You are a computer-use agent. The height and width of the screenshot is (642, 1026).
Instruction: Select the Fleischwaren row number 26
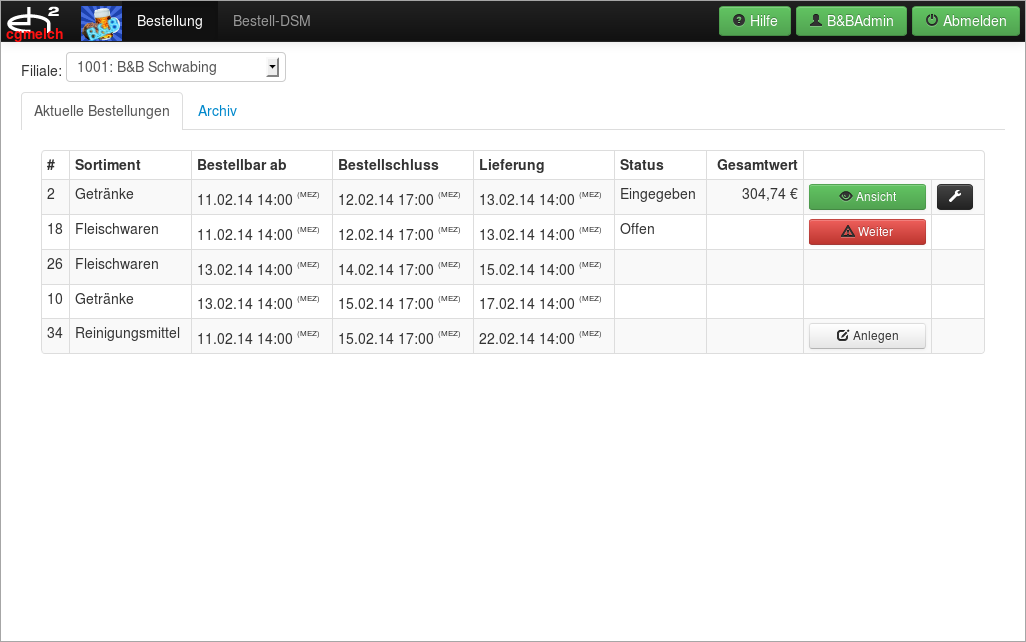pyautogui.click(x=55, y=265)
